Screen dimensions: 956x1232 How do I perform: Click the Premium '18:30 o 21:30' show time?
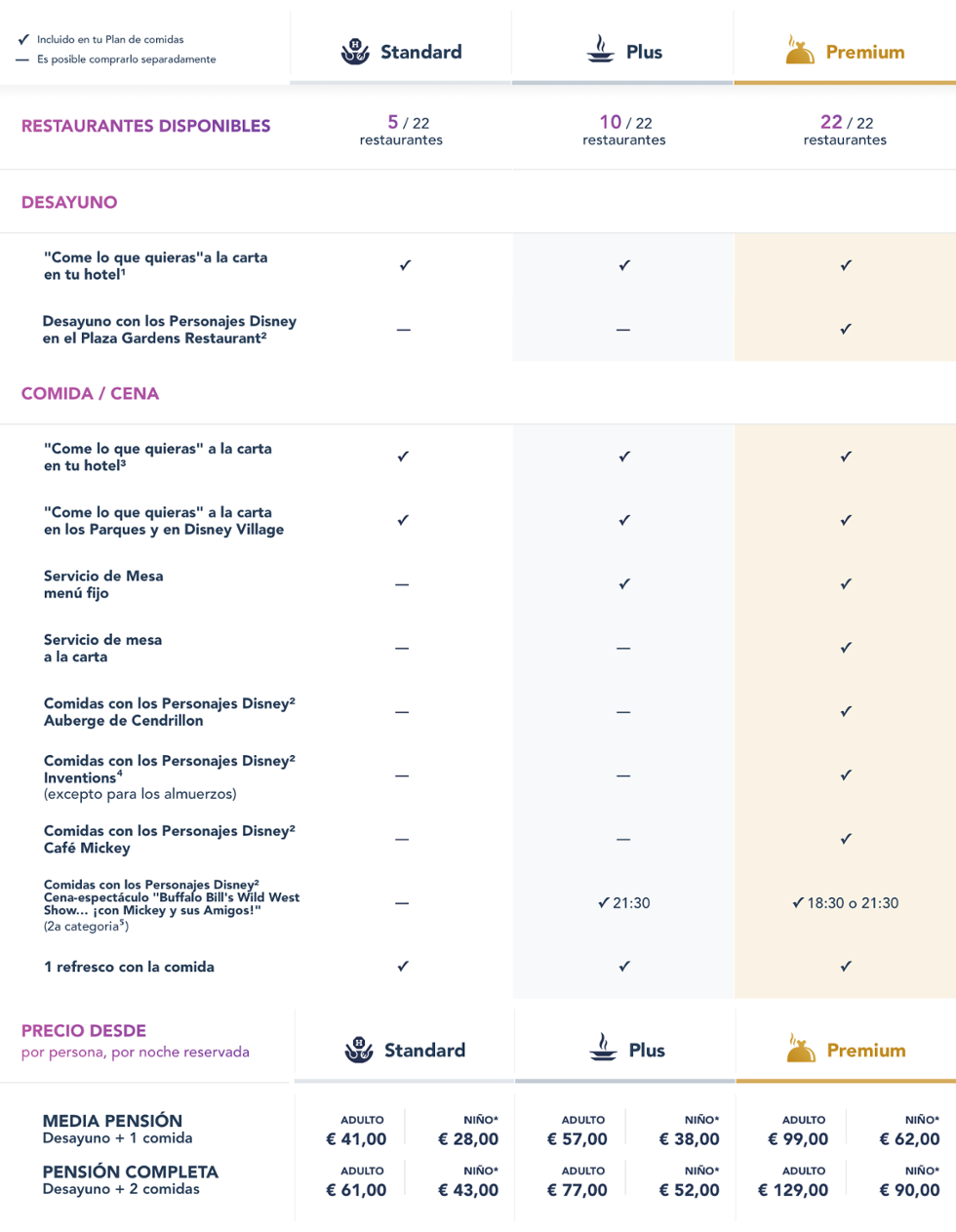click(846, 903)
